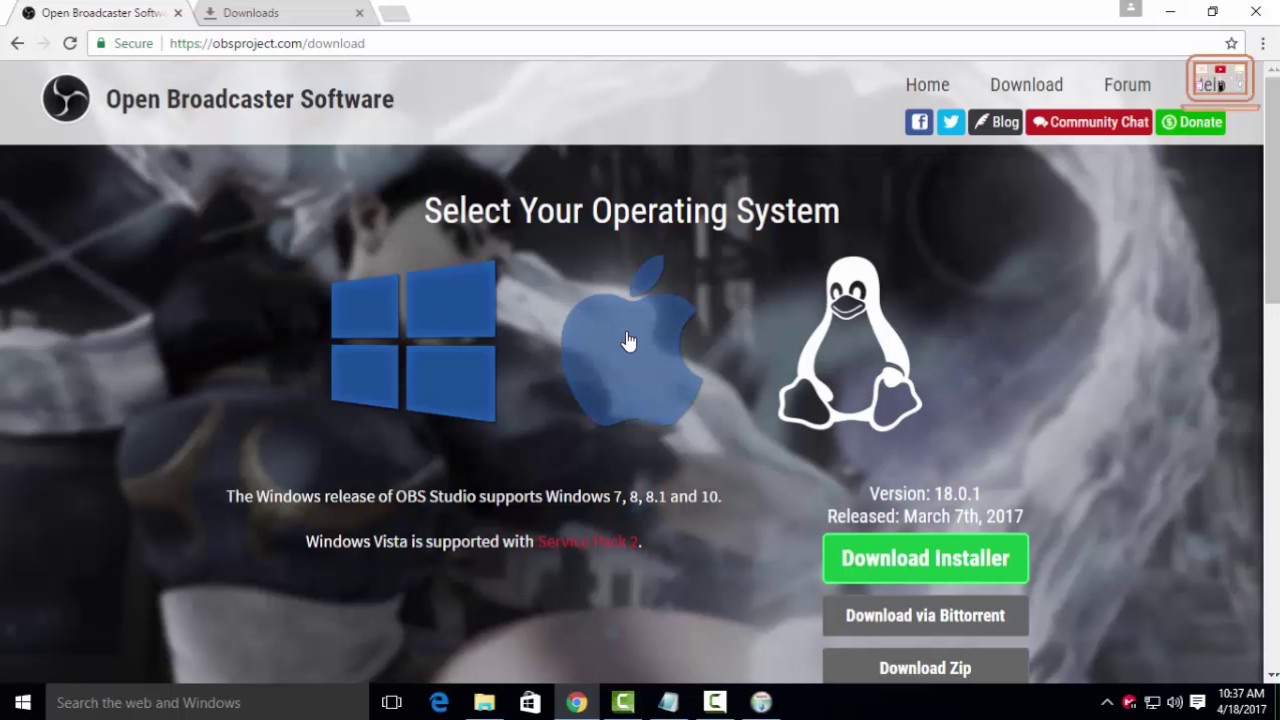Go back in browser history
1280x720 pixels.
(17, 43)
